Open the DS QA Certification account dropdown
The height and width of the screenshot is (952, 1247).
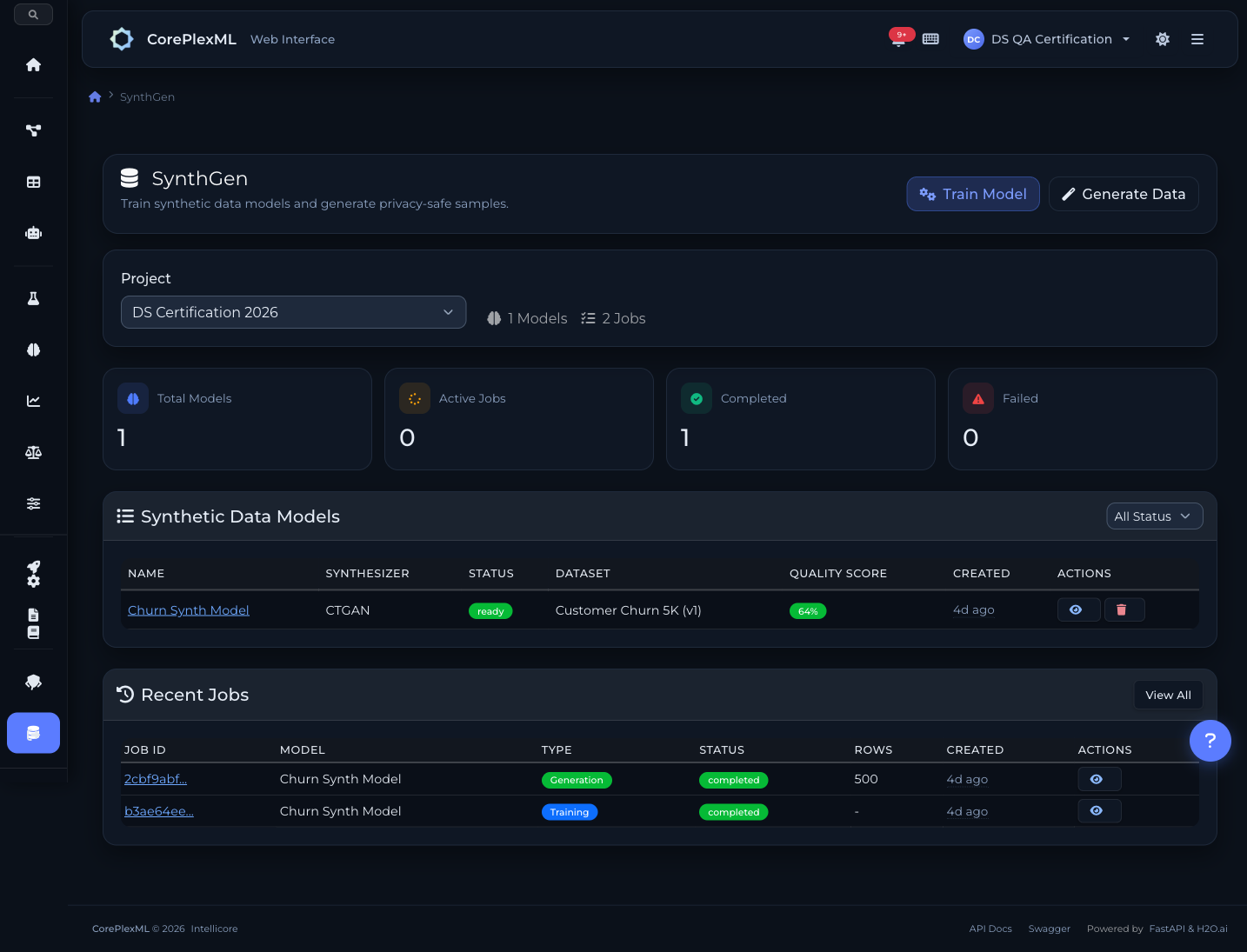pos(1048,39)
